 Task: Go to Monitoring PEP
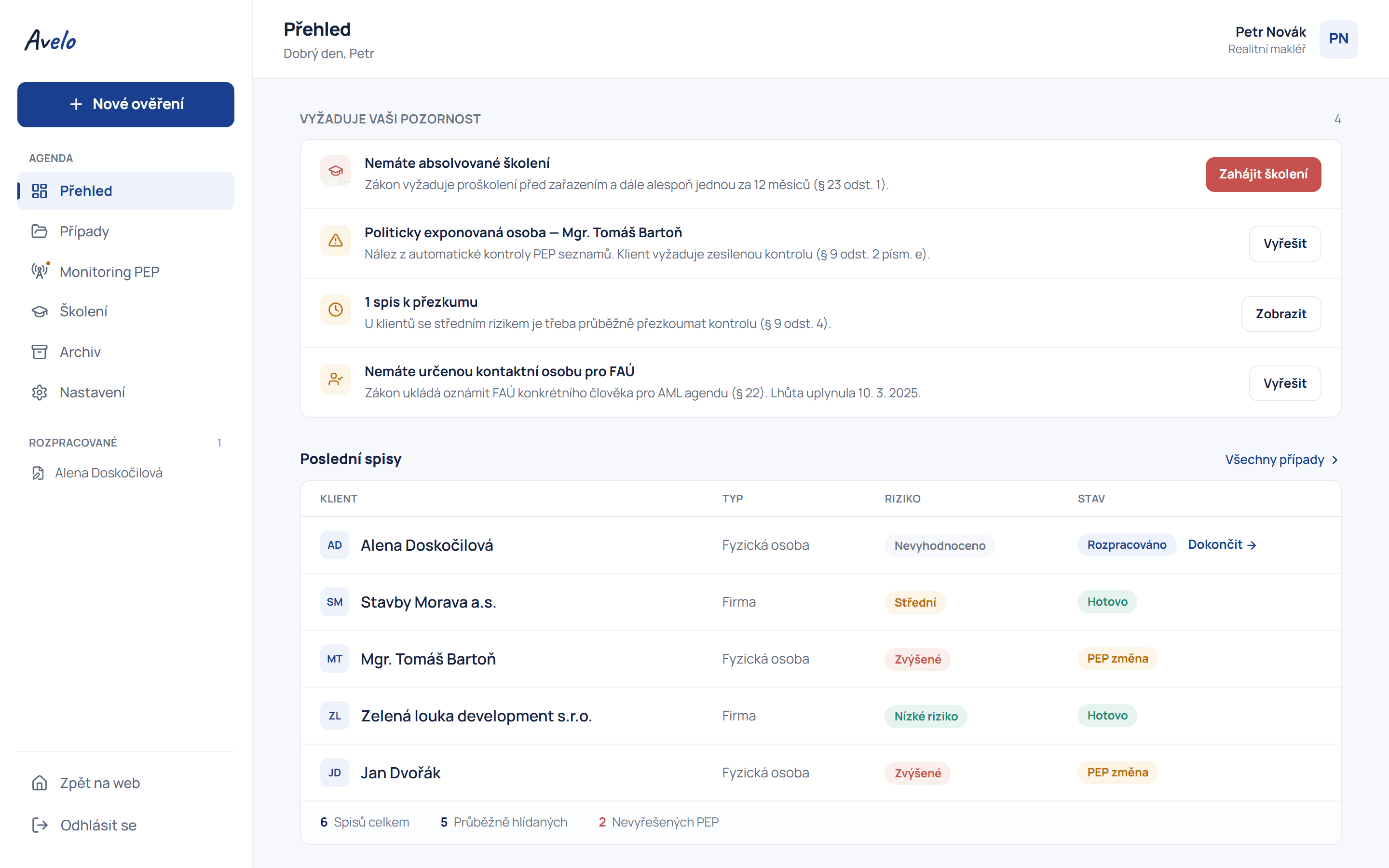(x=126, y=271)
